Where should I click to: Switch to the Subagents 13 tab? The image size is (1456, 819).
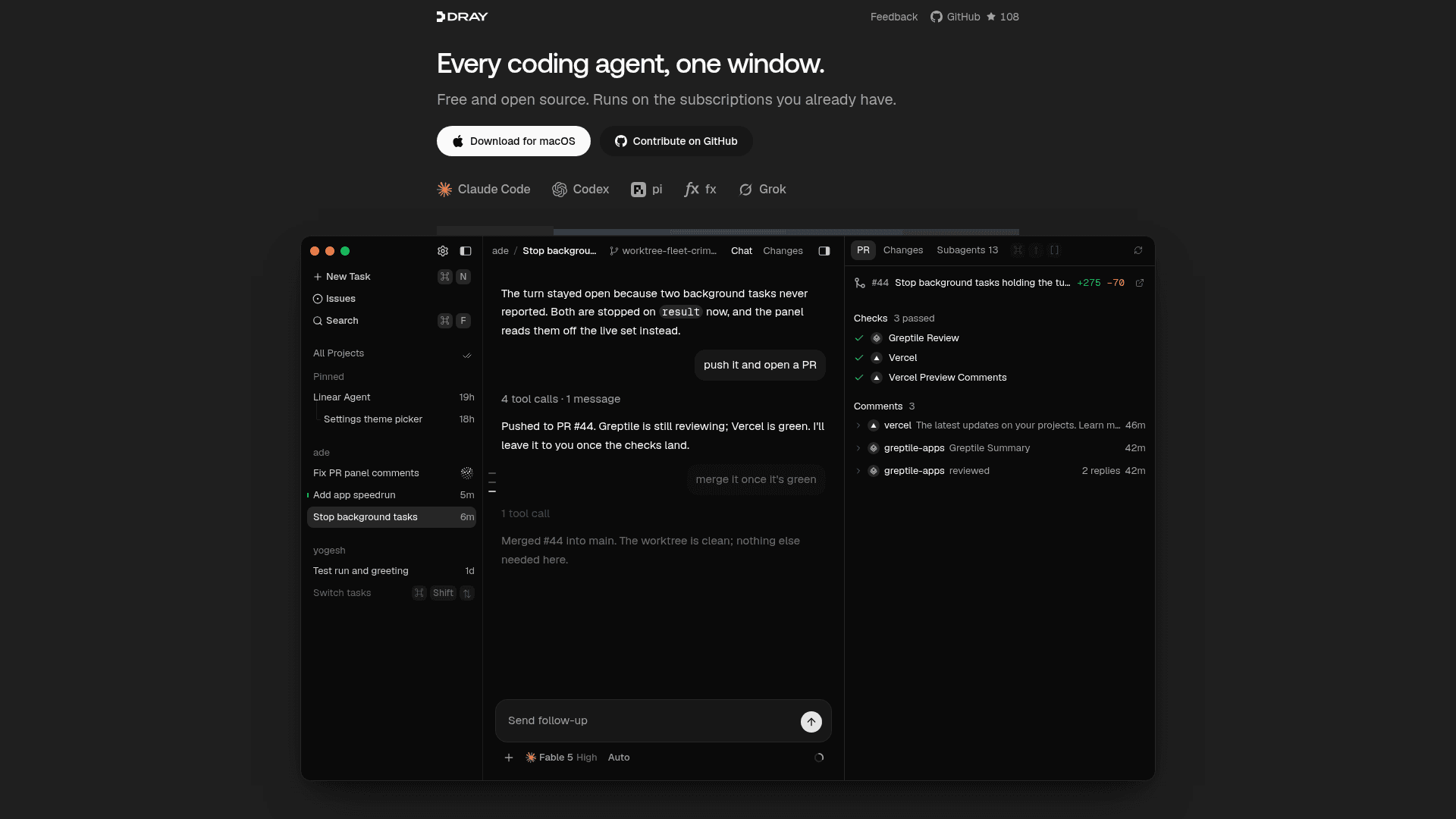coord(967,250)
